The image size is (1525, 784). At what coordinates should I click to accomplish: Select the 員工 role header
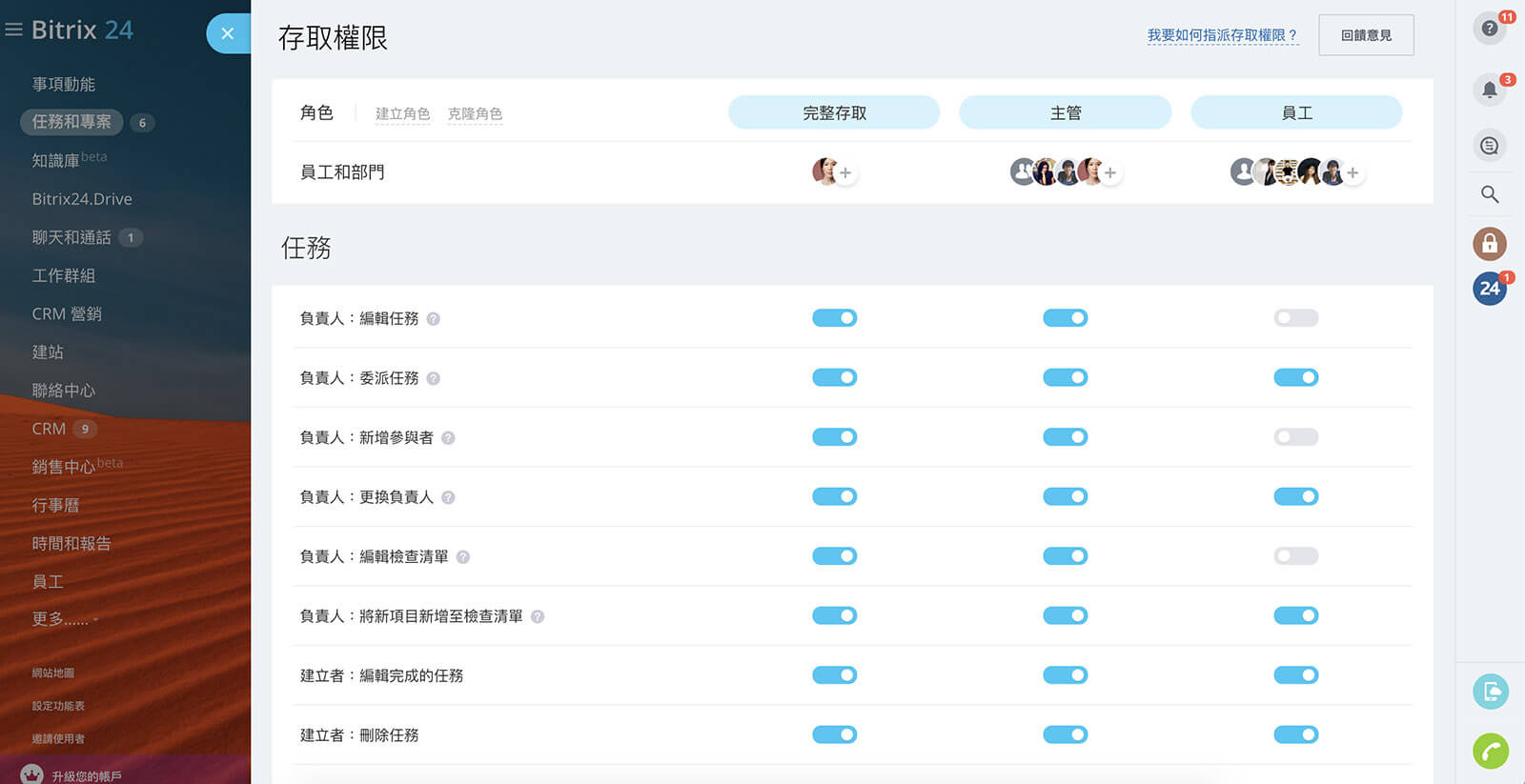click(x=1296, y=112)
